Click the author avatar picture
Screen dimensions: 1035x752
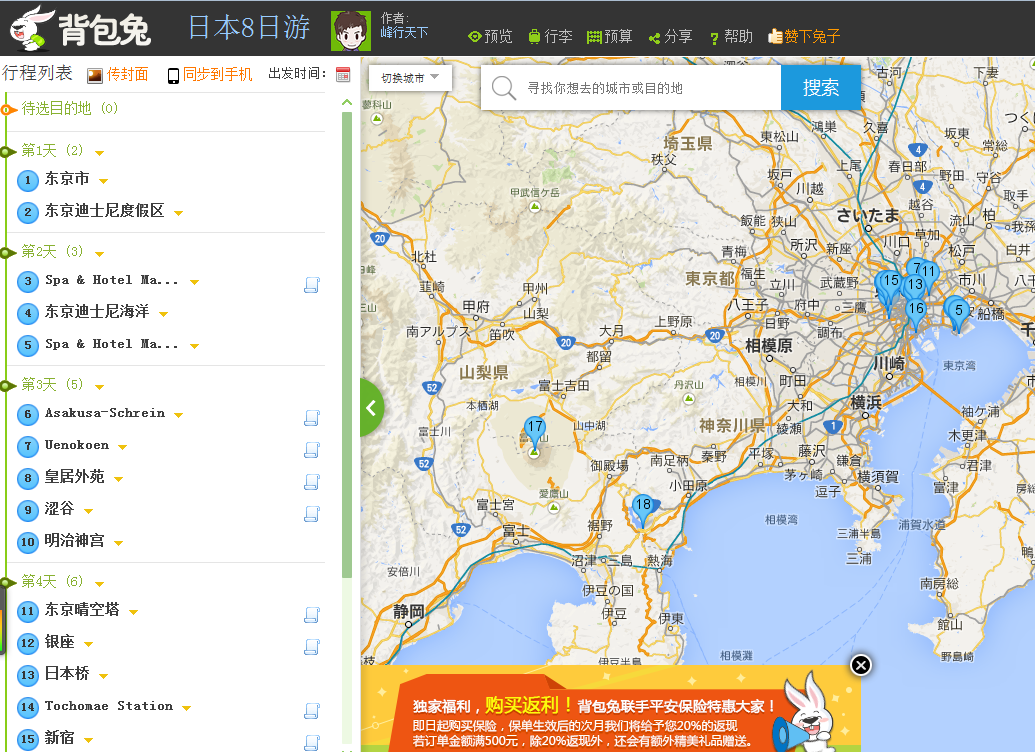point(350,32)
